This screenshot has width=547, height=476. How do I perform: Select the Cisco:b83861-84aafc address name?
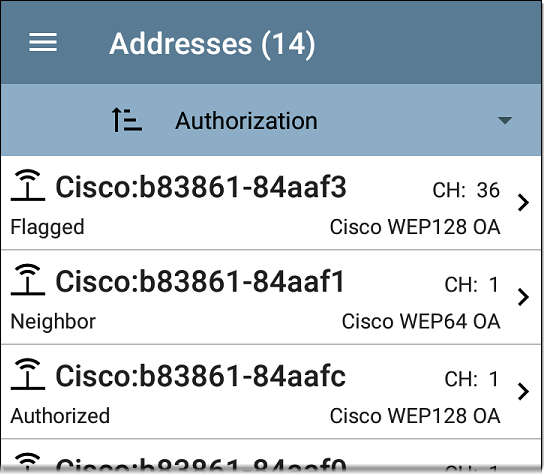(201, 376)
